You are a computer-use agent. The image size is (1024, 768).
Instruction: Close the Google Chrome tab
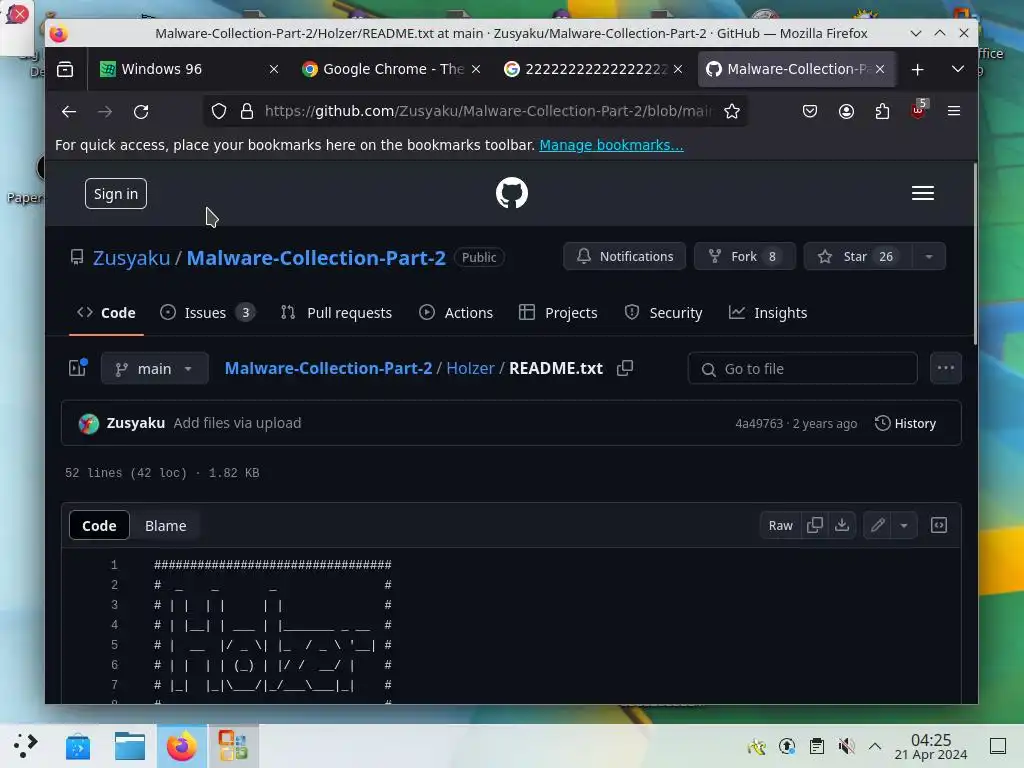click(476, 69)
